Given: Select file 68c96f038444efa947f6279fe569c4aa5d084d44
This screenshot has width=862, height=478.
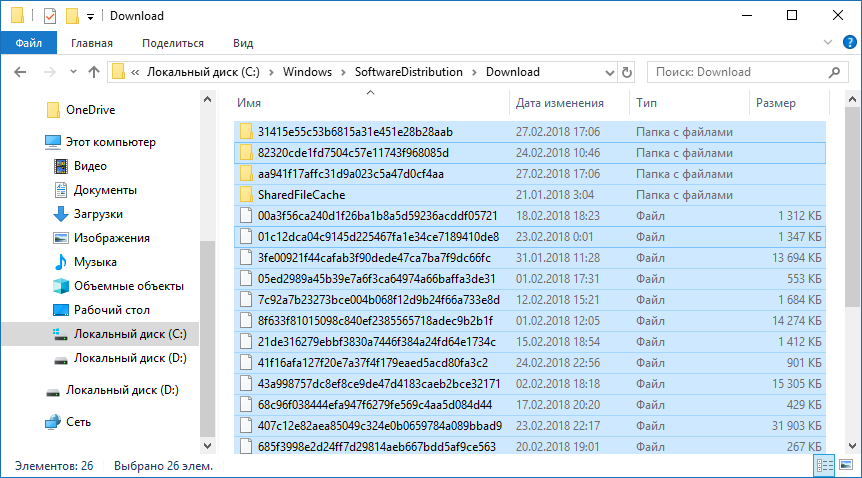Looking at the screenshot, I should [529, 405].
